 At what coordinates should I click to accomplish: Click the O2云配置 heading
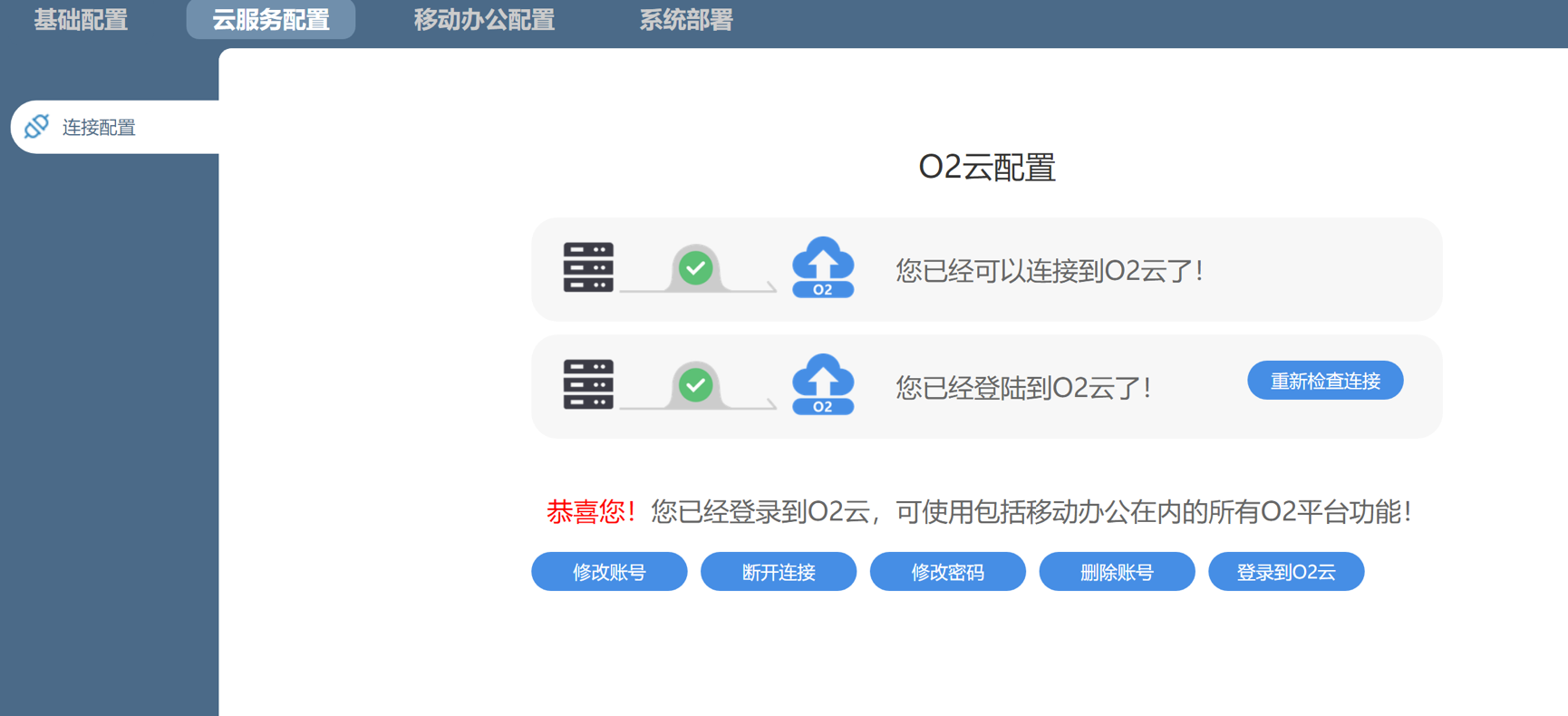point(986,168)
